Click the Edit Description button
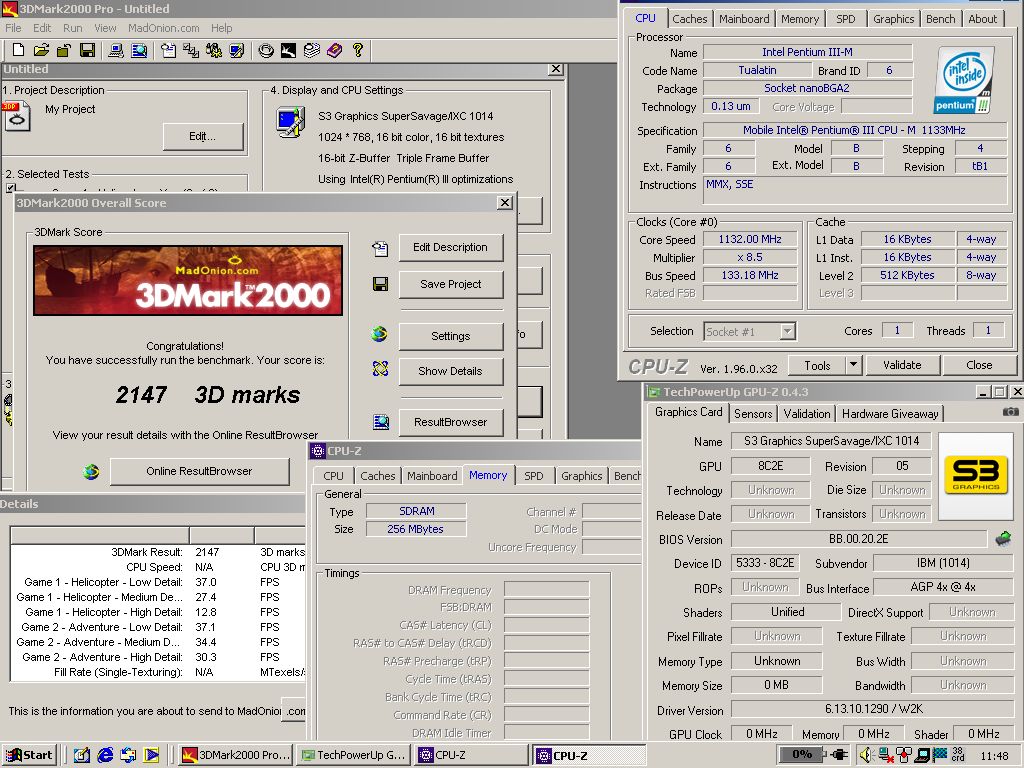This screenshot has height=768, width=1024. click(x=451, y=248)
